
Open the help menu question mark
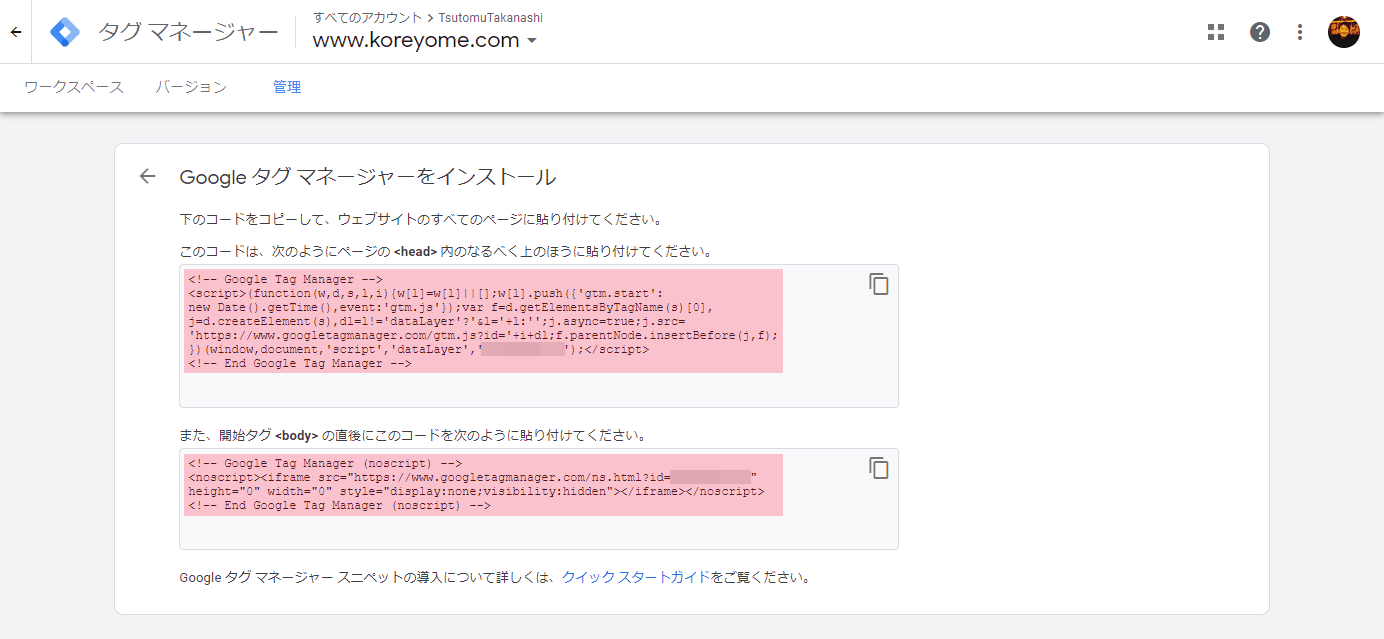click(1260, 32)
